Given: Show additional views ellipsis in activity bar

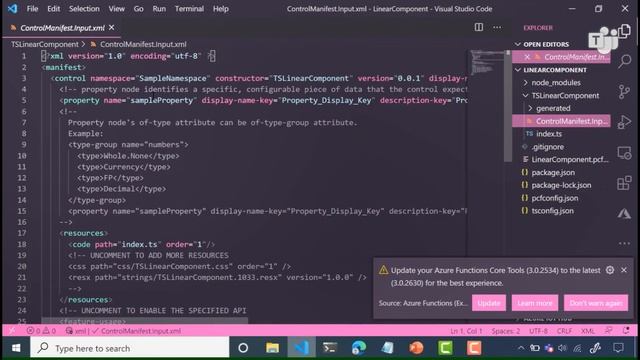Looking at the screenshot, I should (x=624, y=243).
